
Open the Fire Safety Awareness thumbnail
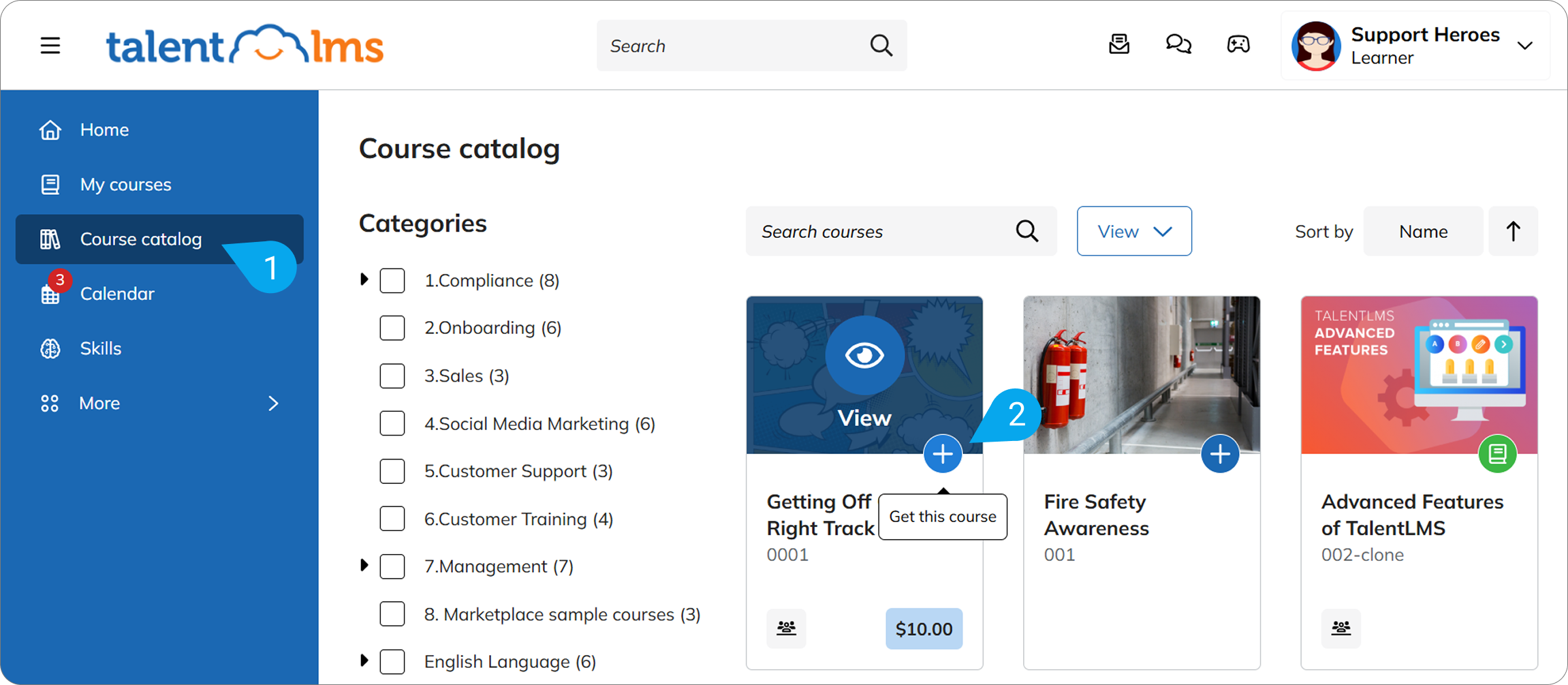click(1142, 375)
